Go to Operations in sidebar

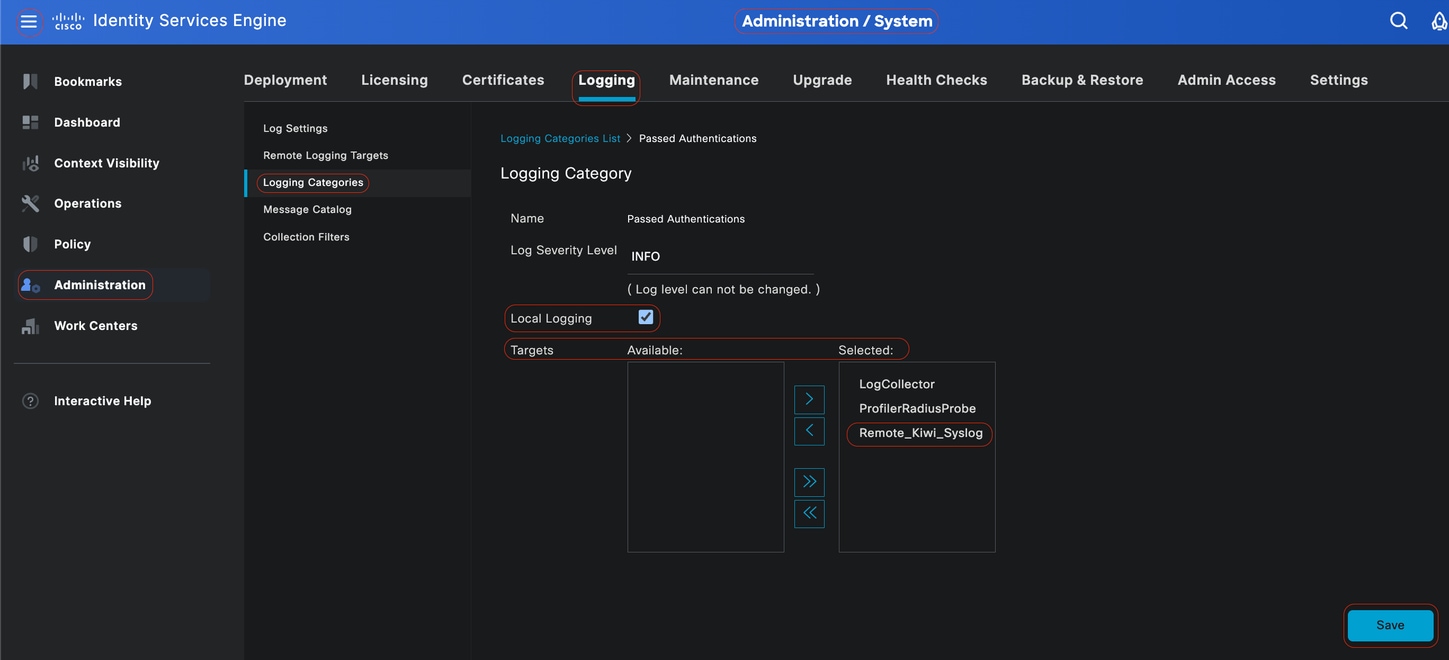88,203
